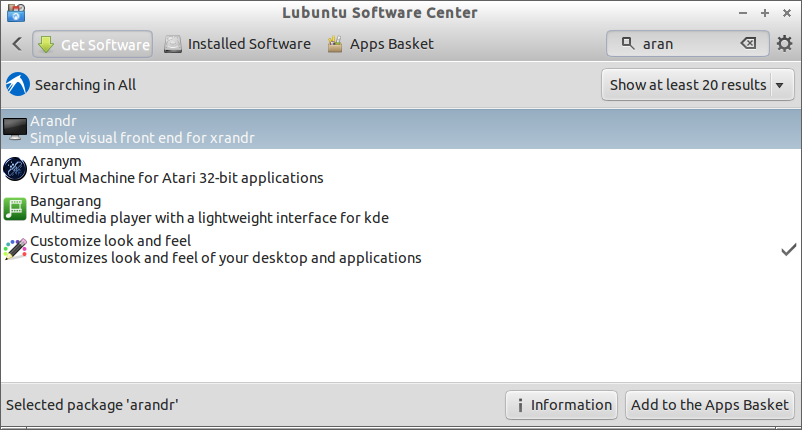802x430 pixels.
Task: Click the Software Center title bar icon
Action: pyautogui.click(x=16, y=13)
